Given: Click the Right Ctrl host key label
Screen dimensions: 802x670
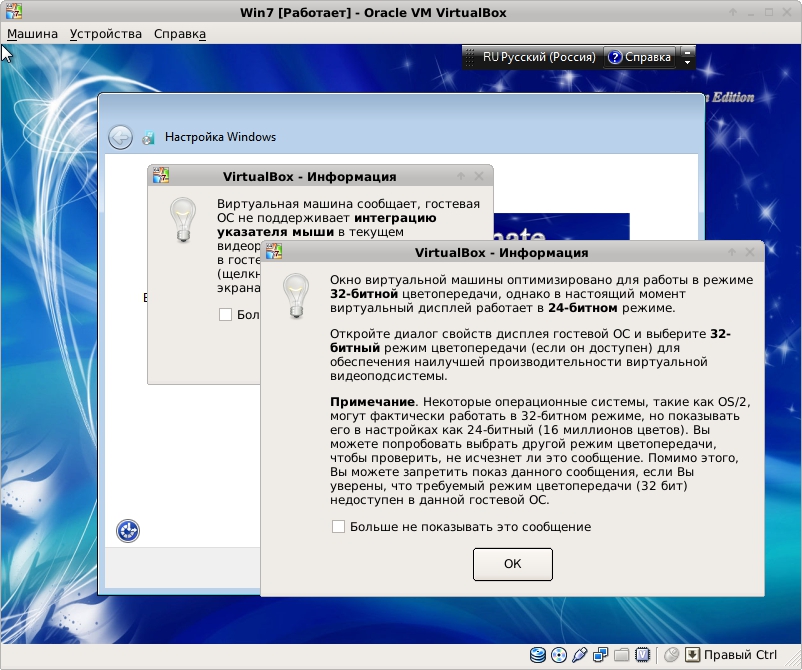Looking at the screenshot, I should [740, 655].
